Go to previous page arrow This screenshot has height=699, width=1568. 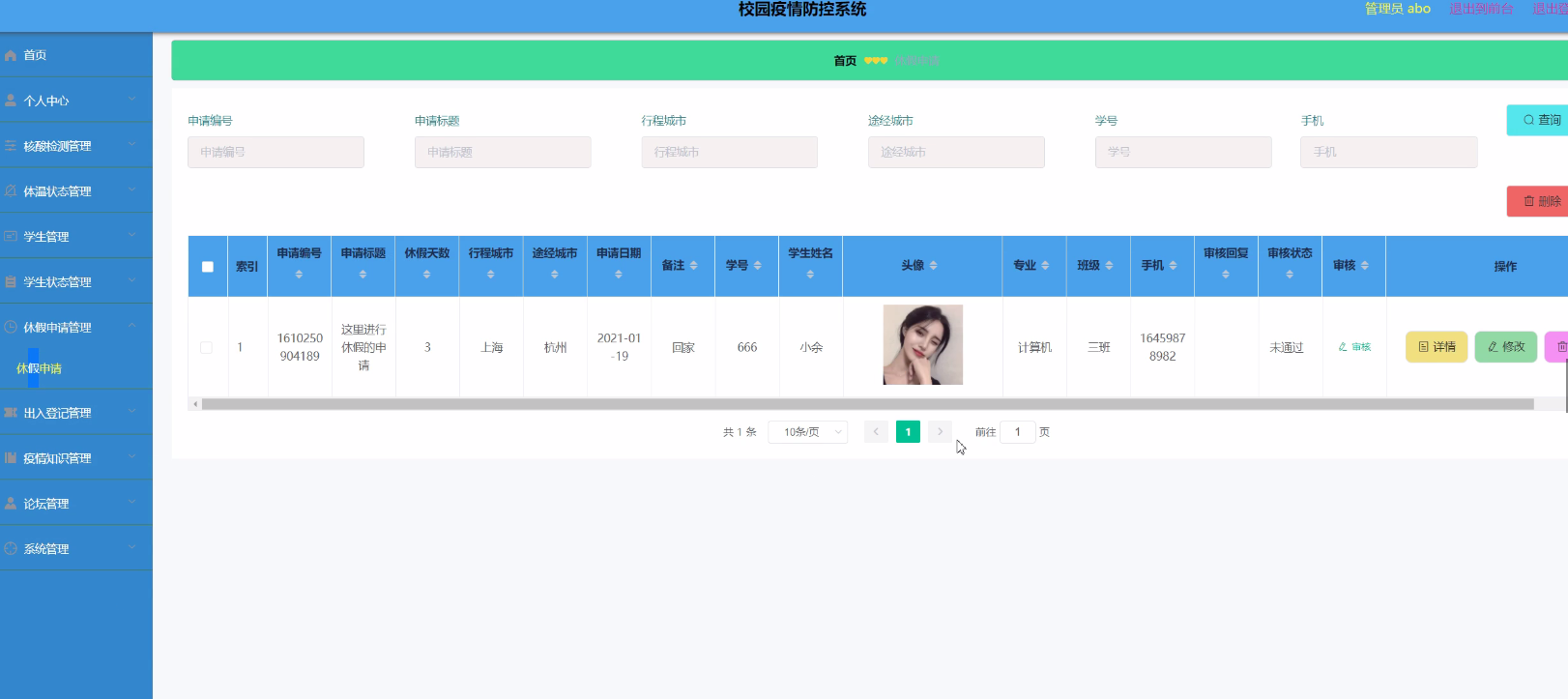click(876, 432)
